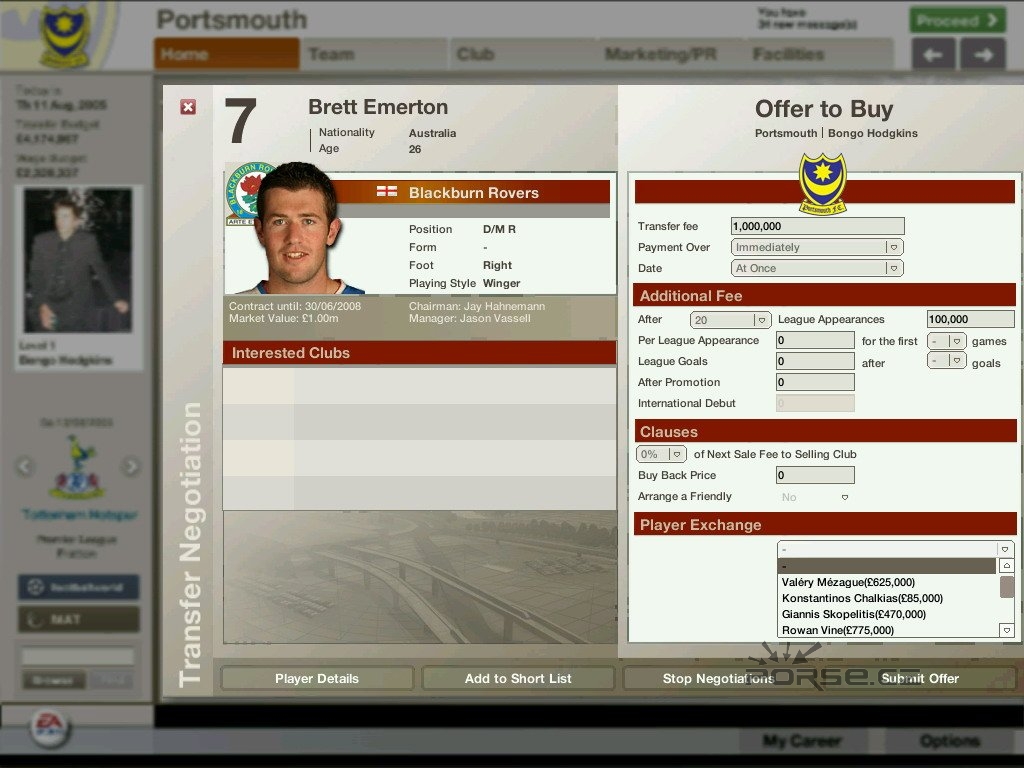This screenshot has height=768, width=1024.
Task: Show next fixture with right arrow beside Tottenham
Action: coord(130,466)
